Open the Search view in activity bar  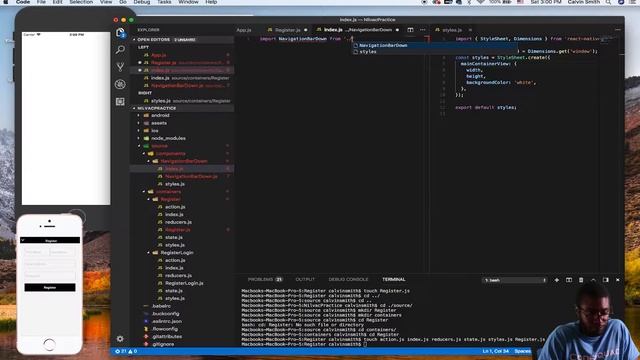[x=120, y=50]
